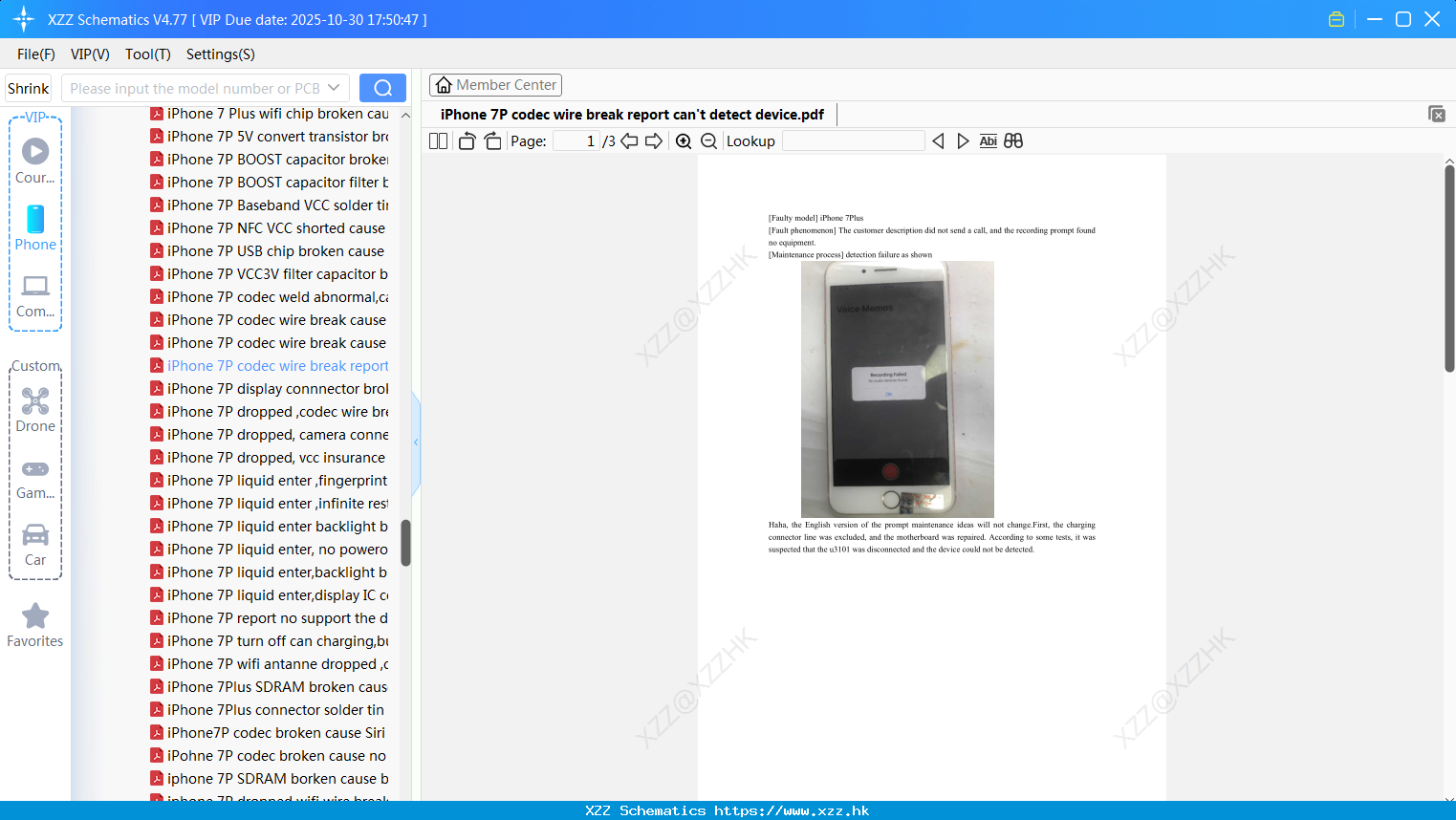Open iPhone 7P dropped, camera connector file

[x=270, y=435]
